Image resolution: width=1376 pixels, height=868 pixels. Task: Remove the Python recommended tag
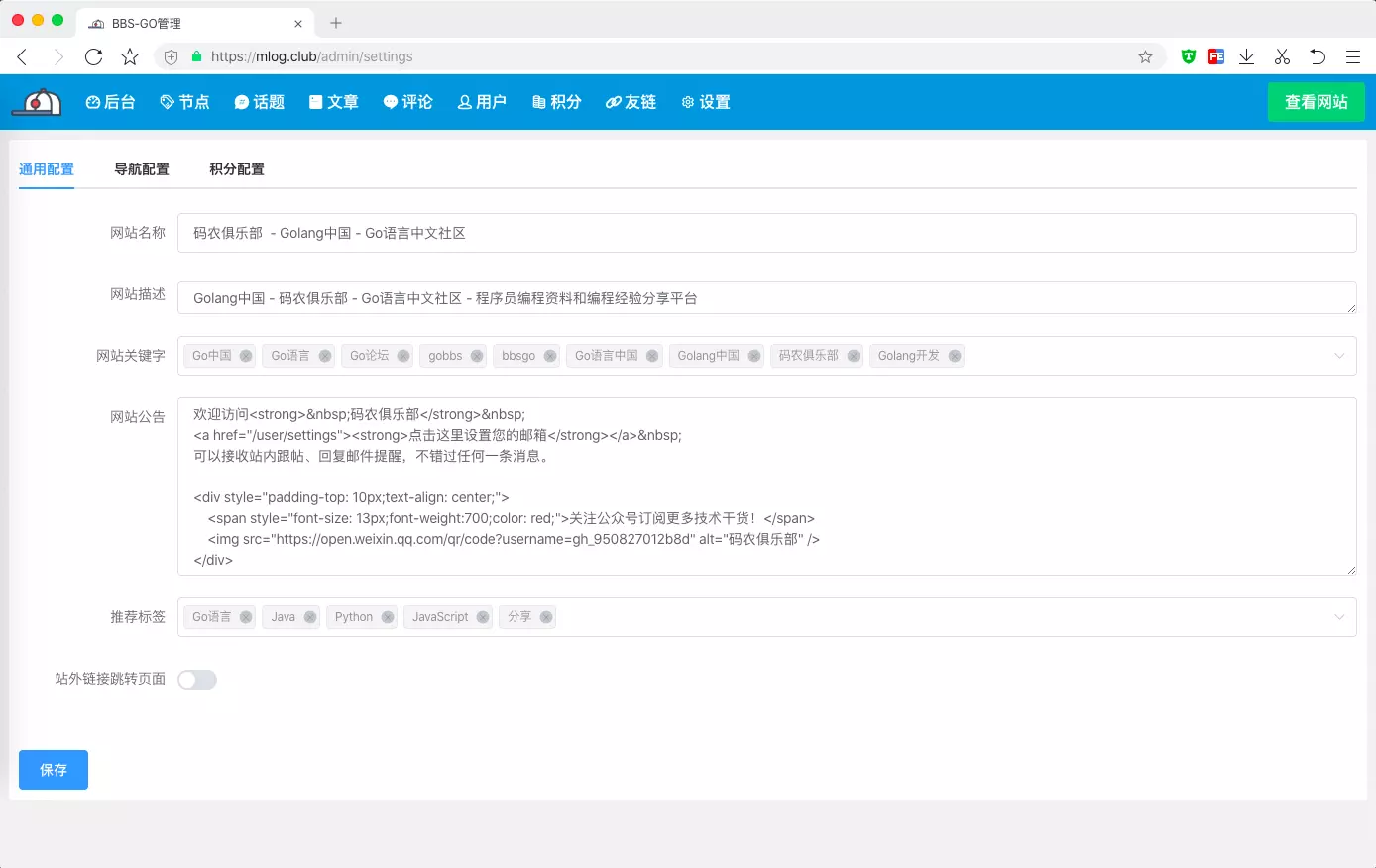pos(388,617)
